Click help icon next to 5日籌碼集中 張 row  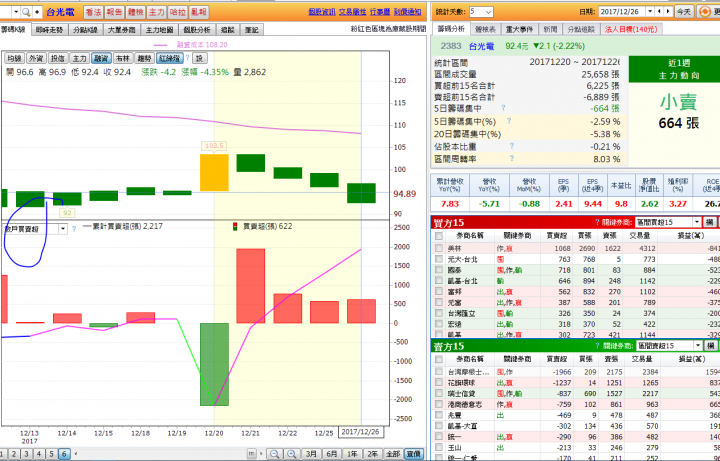click(503, 108)
